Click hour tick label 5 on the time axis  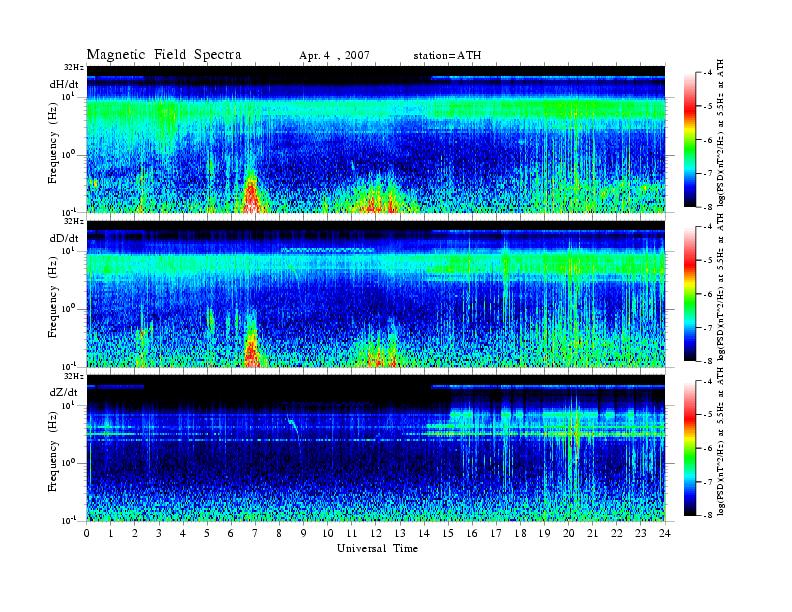point(207,534)
